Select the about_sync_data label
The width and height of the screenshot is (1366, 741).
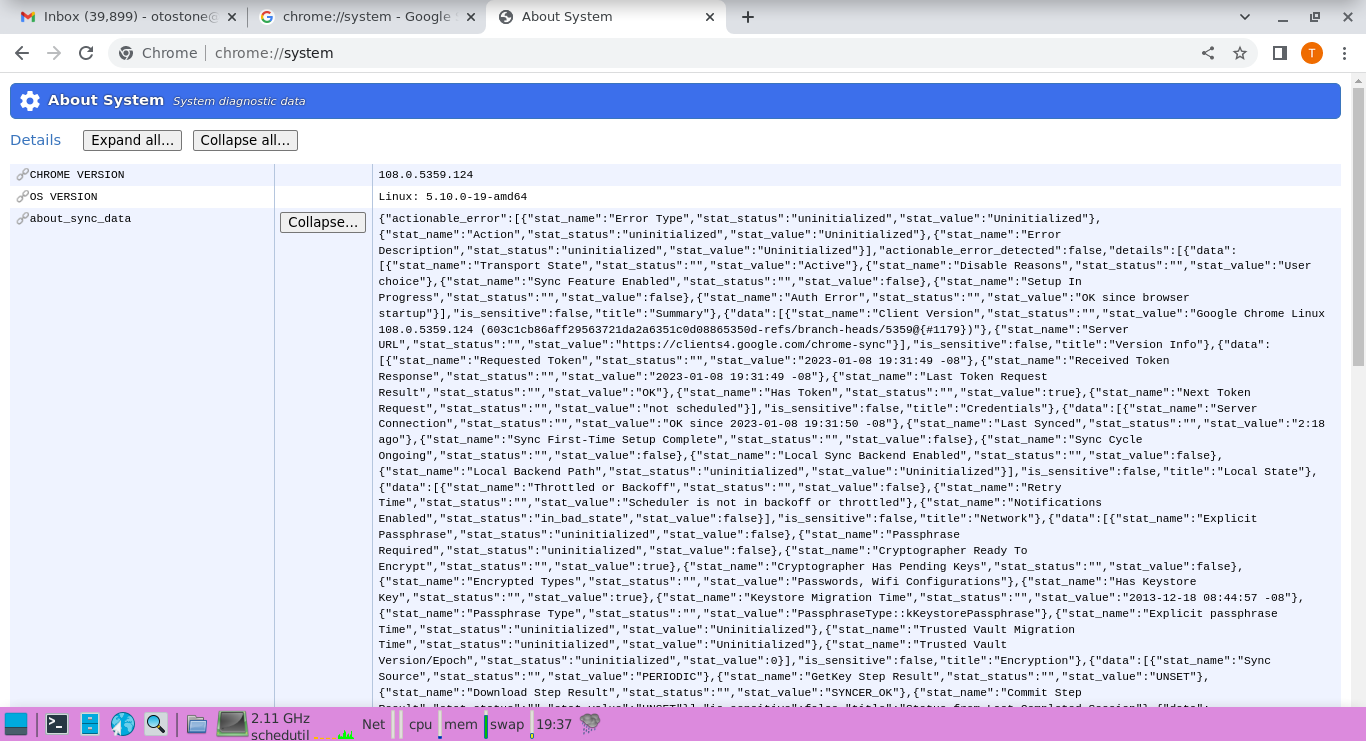pos(80,219)
